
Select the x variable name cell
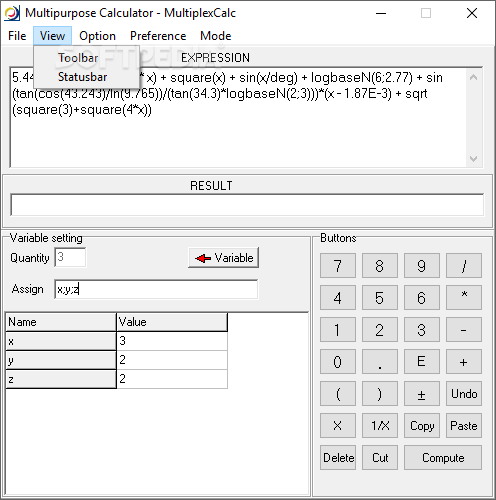point(61,341)
